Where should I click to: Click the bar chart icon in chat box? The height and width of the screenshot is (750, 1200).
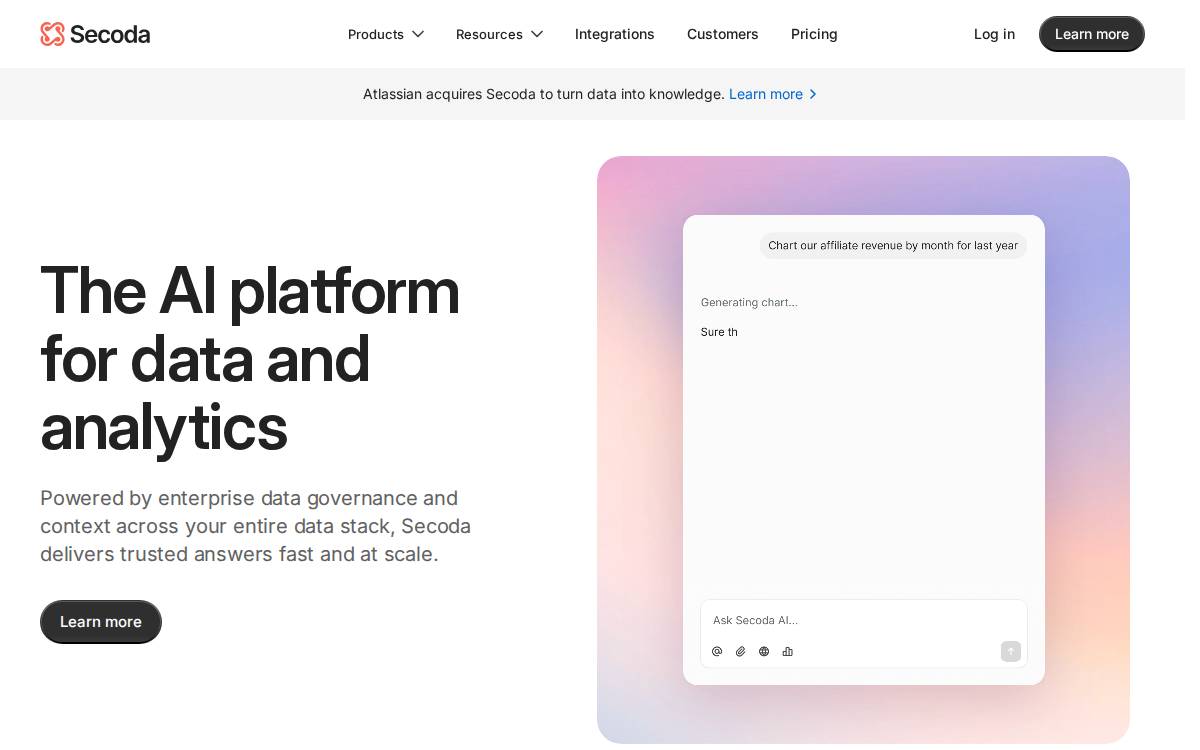[x=788, y=651]
